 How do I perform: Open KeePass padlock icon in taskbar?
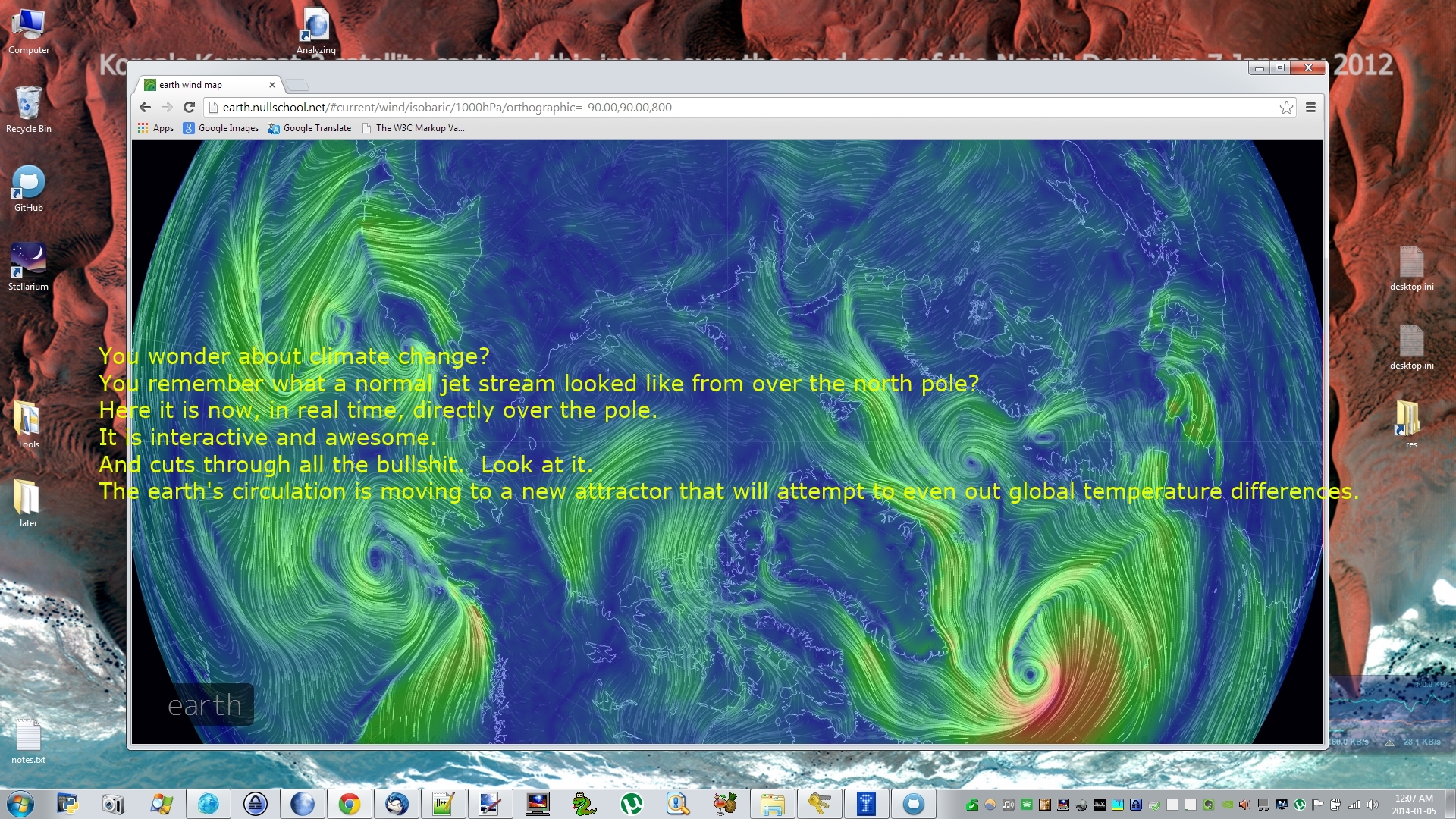point(256,804)
